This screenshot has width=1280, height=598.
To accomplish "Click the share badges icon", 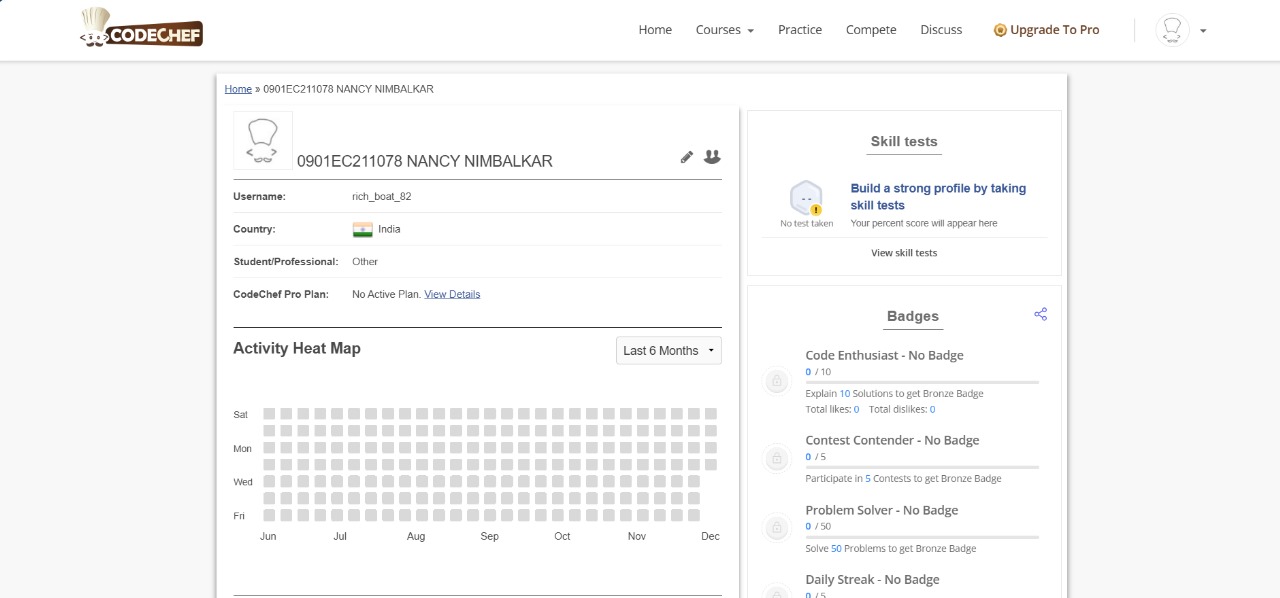I will pos(1040,314).
